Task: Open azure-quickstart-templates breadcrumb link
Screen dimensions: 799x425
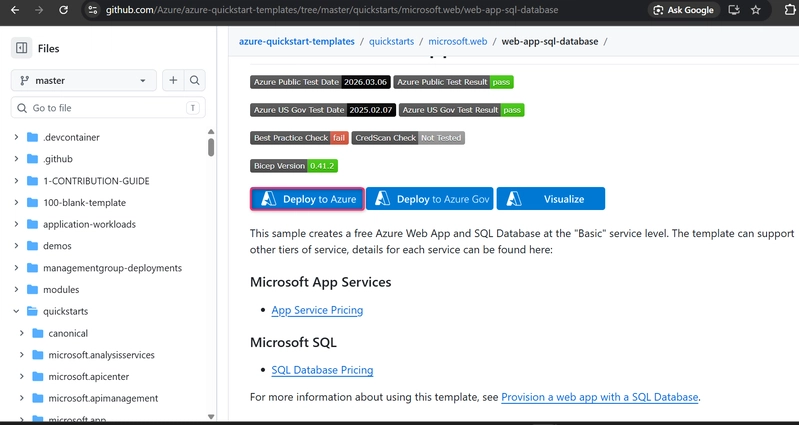Action: coord(297,41)
